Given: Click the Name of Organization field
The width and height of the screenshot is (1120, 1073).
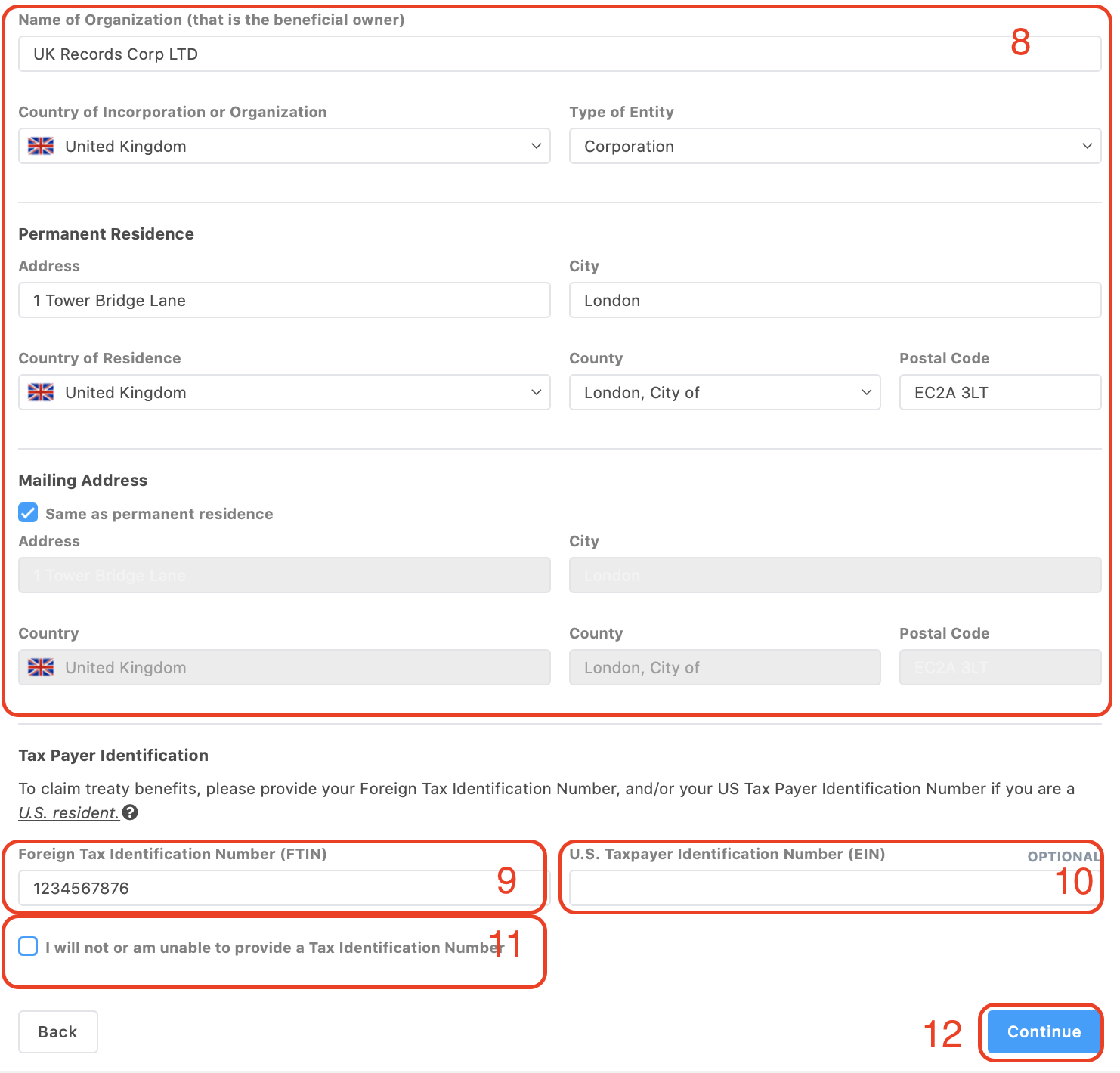Looking at the screenshot, I should 514,54.
